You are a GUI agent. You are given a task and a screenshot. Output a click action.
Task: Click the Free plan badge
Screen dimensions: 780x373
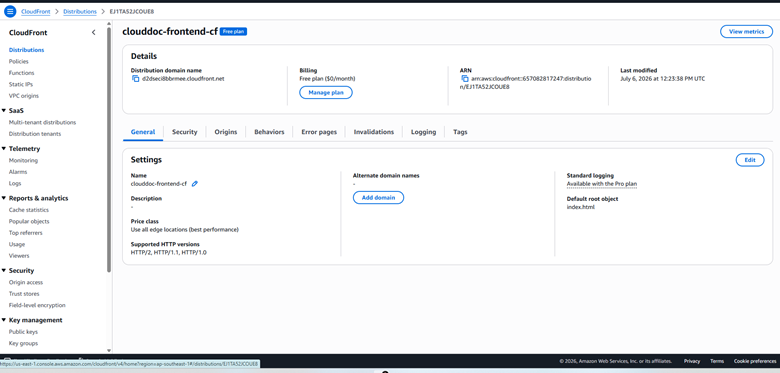tap(233, 31)
